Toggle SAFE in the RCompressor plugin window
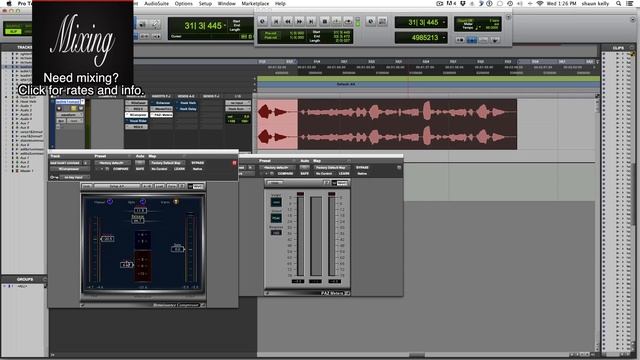 pyautogui.click(x=140, y=169)
